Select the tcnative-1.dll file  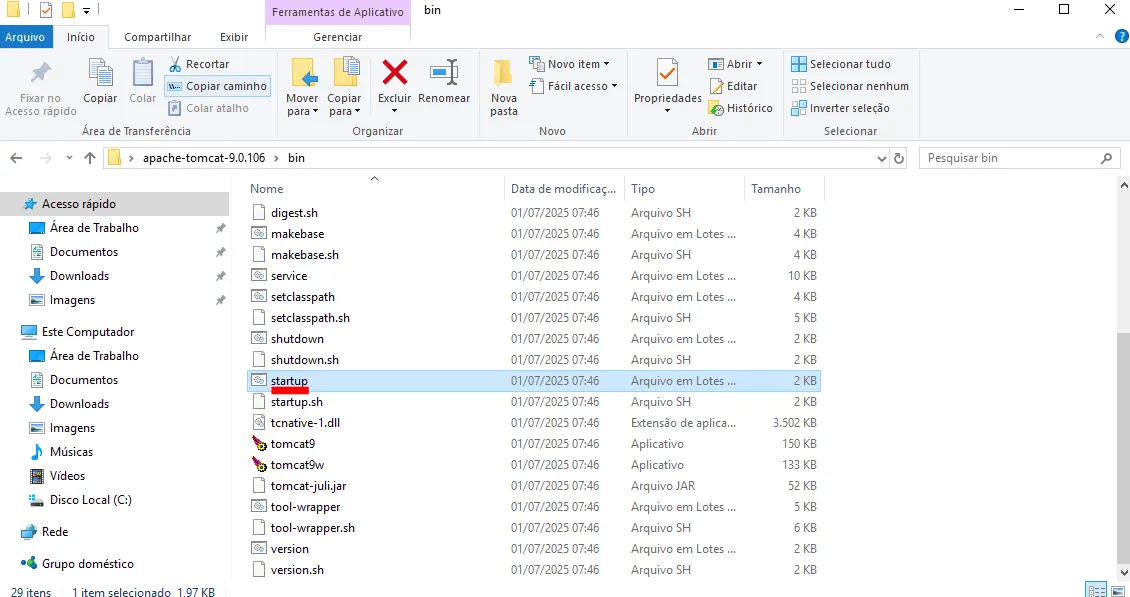tap(304, 423)
